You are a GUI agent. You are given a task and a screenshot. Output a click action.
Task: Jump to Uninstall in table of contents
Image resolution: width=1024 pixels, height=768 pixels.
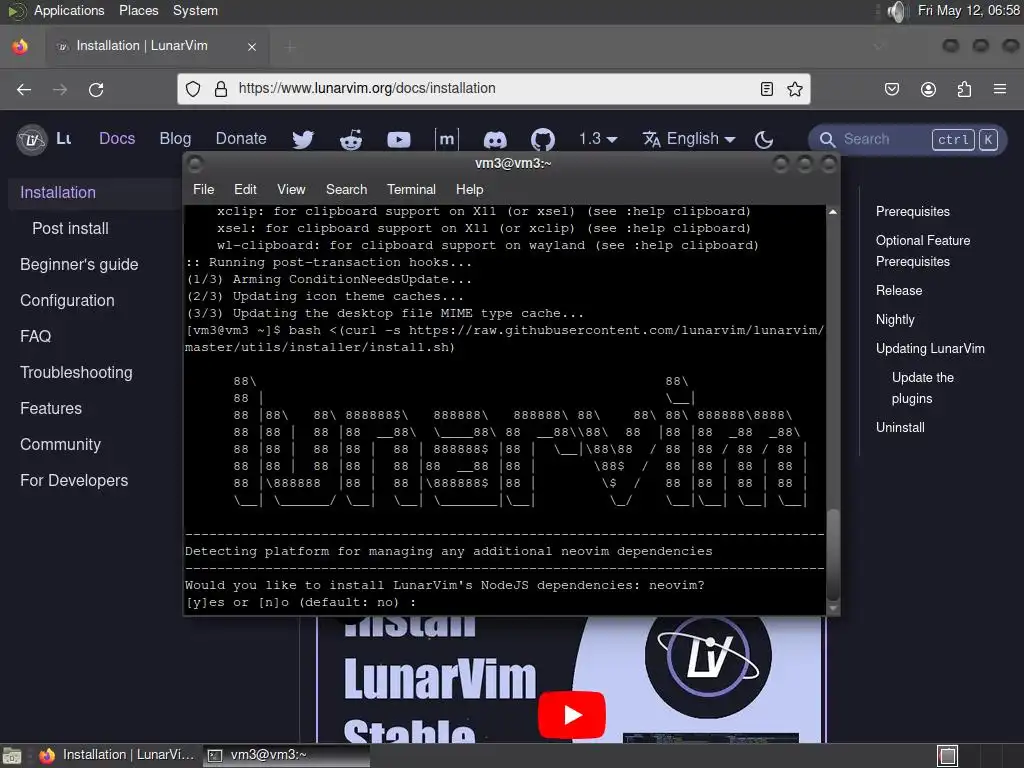[x=900, y=428]
